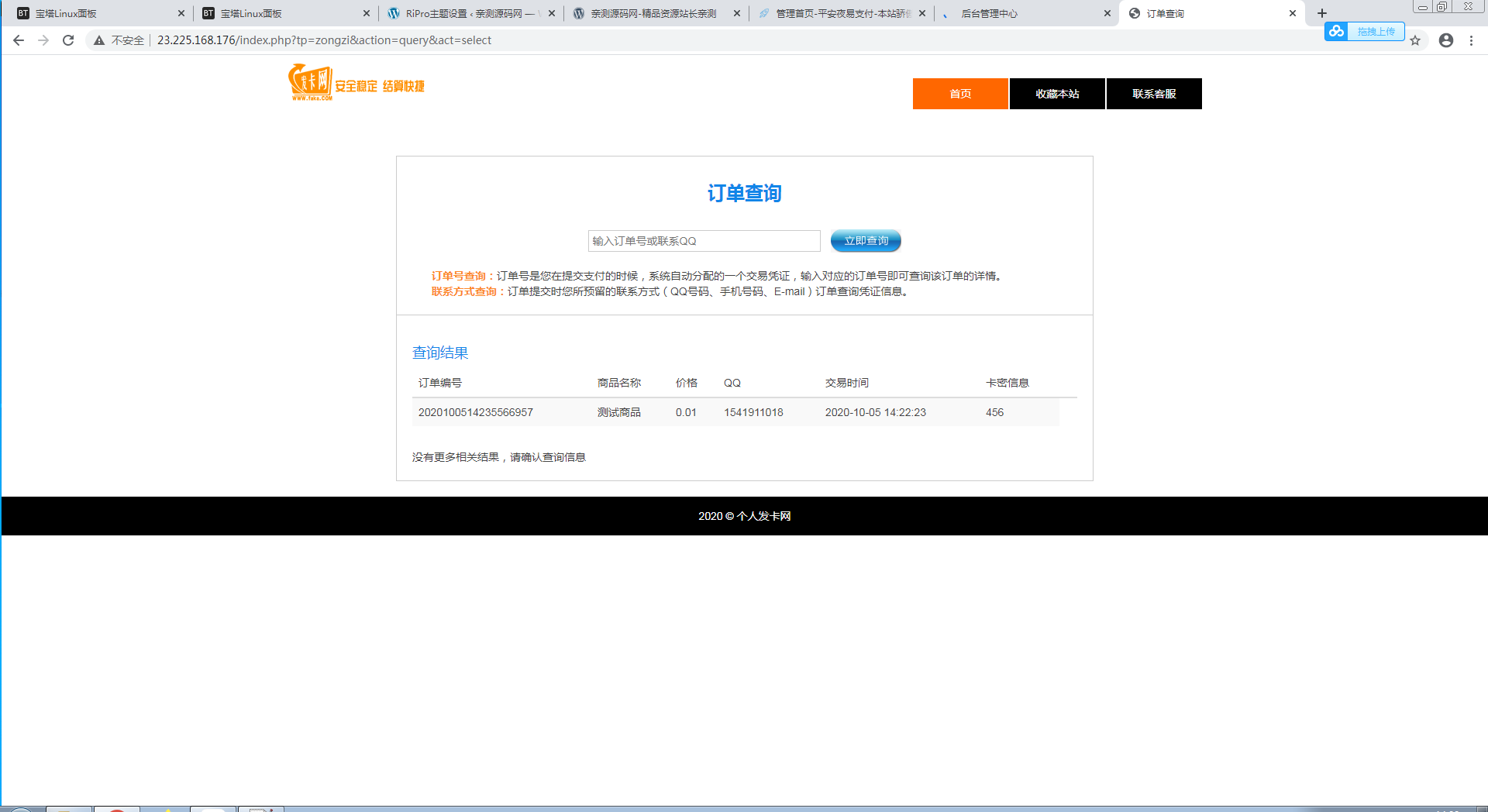
Task: Click the 收藏本站 navigation button
Action: coord(1057,94)
